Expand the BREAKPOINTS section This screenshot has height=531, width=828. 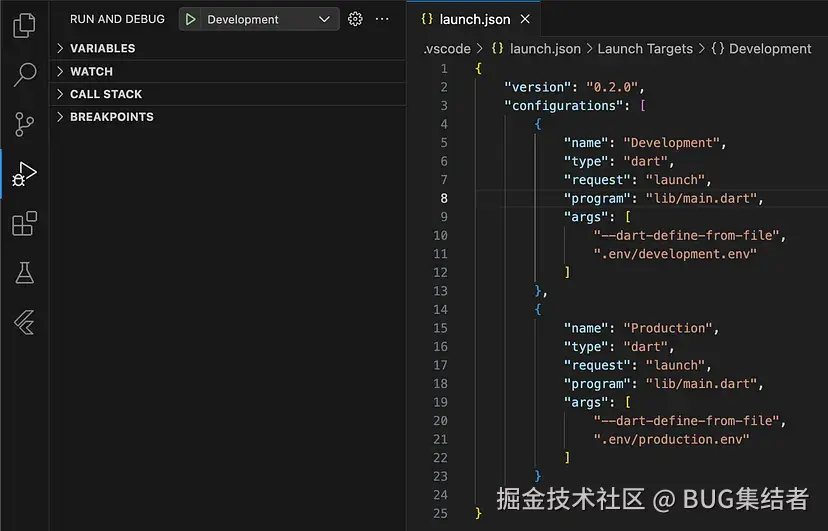(x=228, y=117)
